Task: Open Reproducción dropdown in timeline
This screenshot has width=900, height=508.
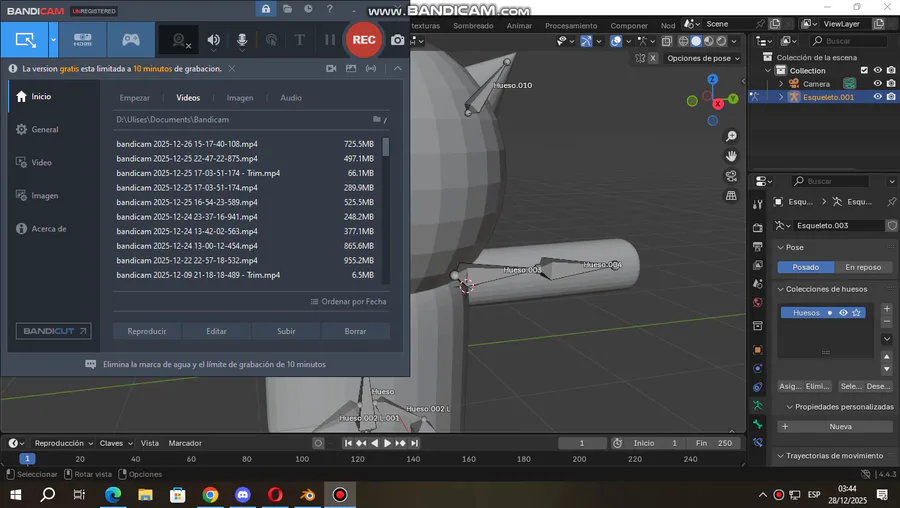Action: coord(63,443)
